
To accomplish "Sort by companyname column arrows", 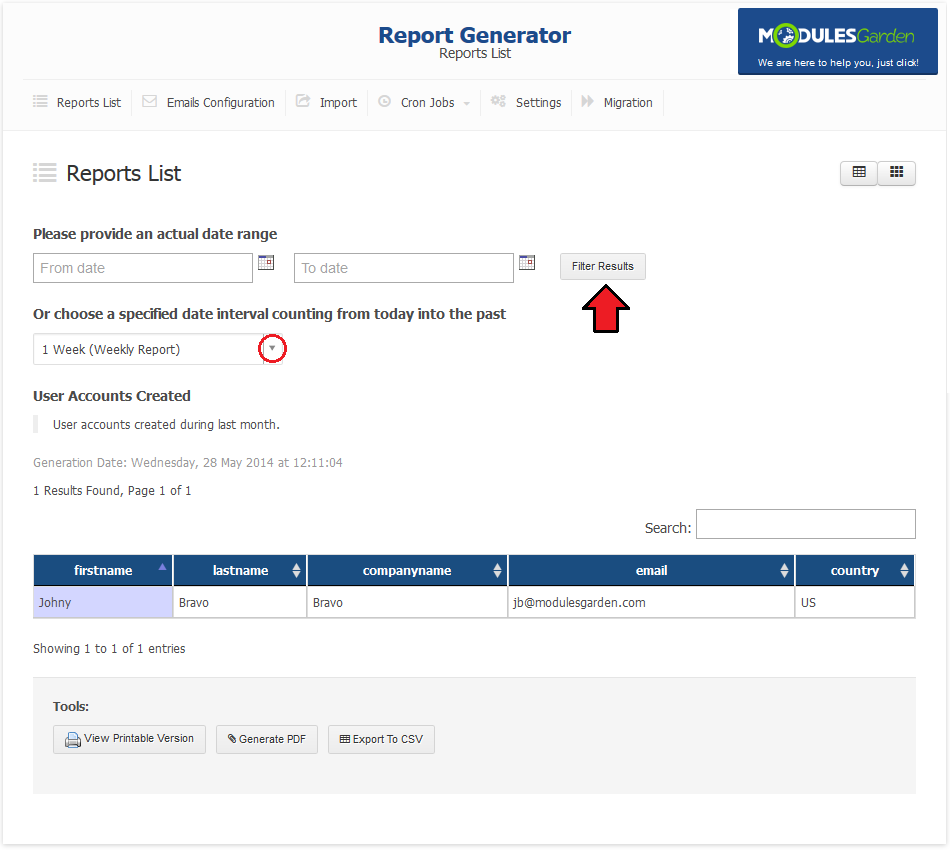I will click(x=497, y=570).
